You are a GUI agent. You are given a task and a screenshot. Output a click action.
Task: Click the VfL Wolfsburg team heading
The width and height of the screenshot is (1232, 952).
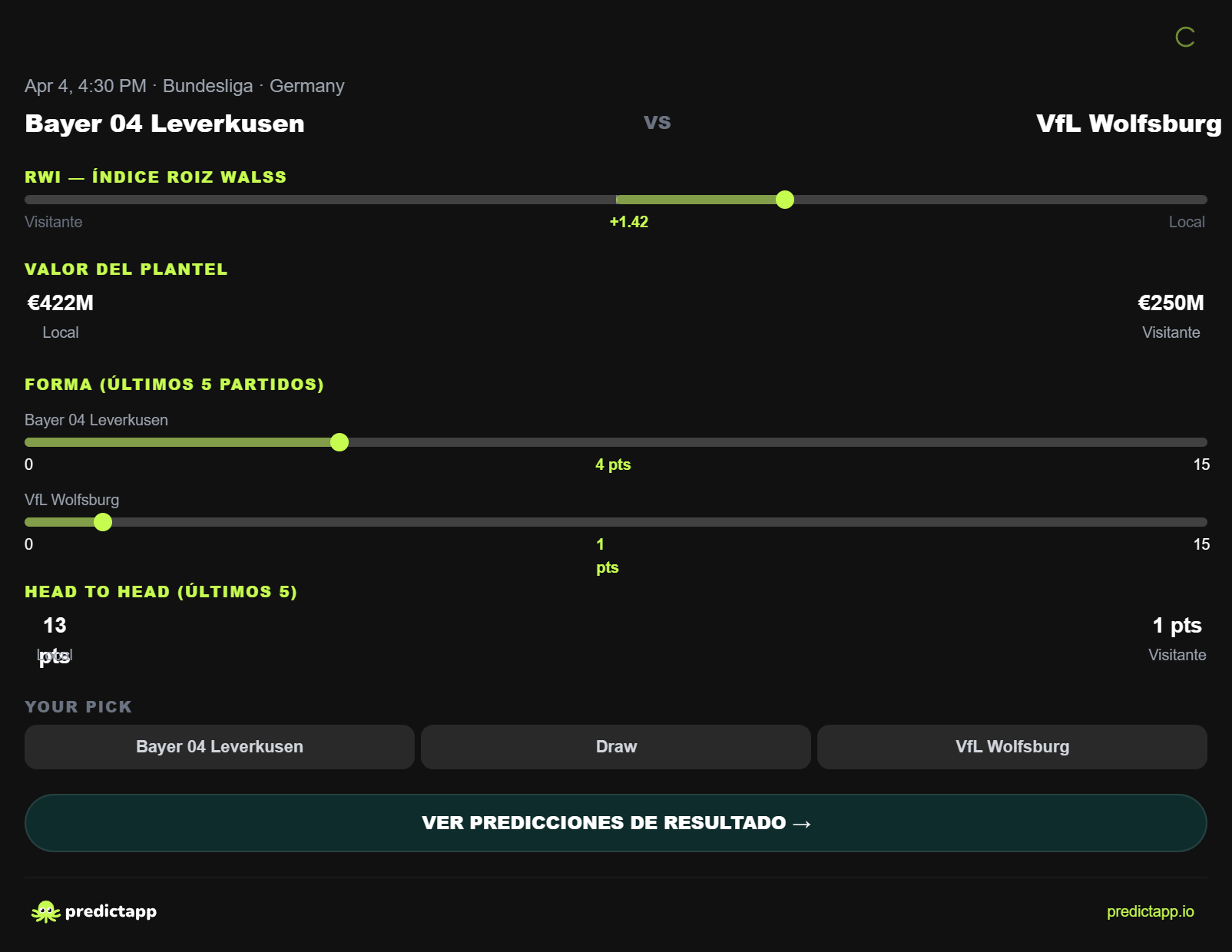point(1128,124)
